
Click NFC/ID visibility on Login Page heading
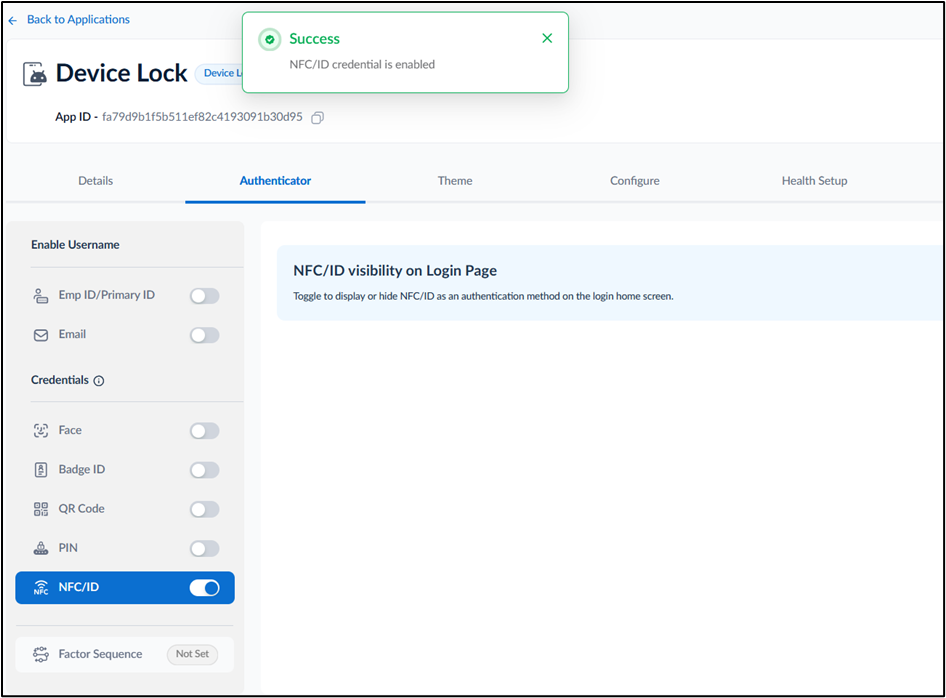[395, 271]
